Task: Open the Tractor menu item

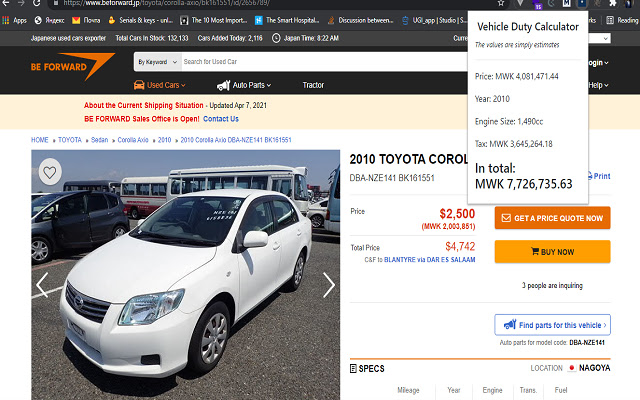Action: coord(313,85)
